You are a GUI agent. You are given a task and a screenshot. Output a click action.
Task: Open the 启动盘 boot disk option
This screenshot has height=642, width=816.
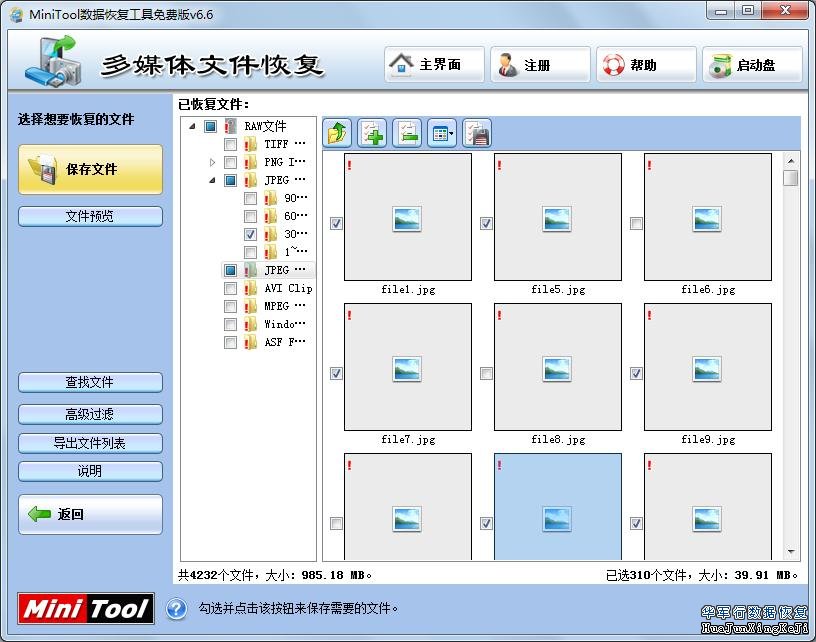point(751,65)
